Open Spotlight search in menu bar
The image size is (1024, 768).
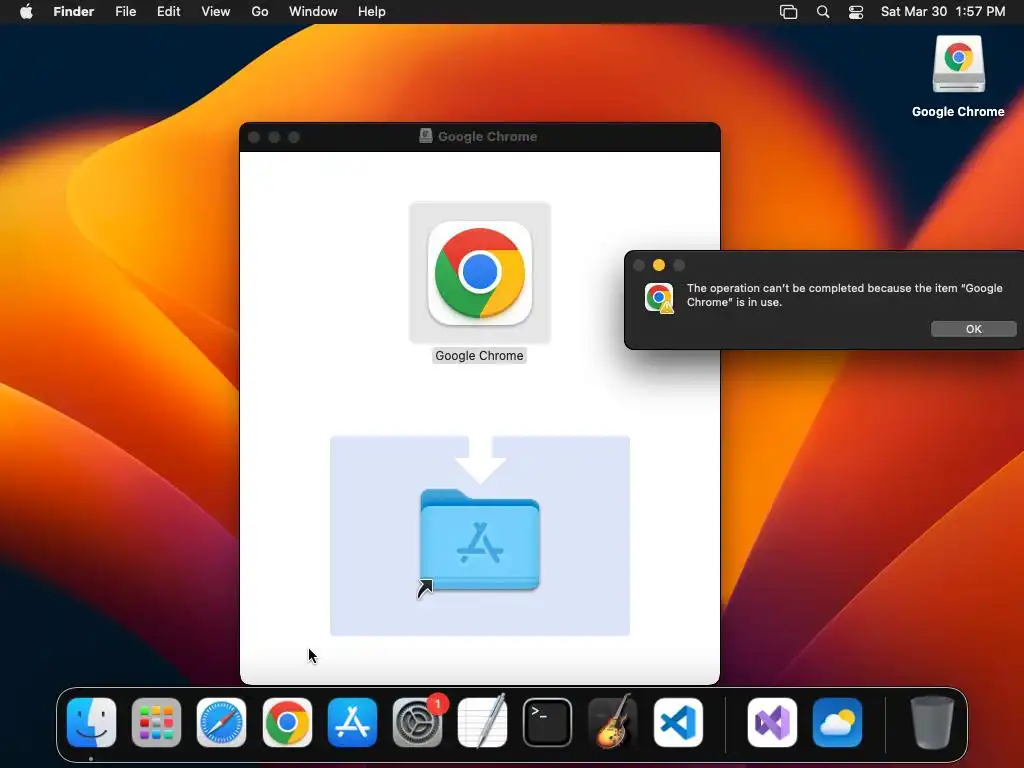823,12
